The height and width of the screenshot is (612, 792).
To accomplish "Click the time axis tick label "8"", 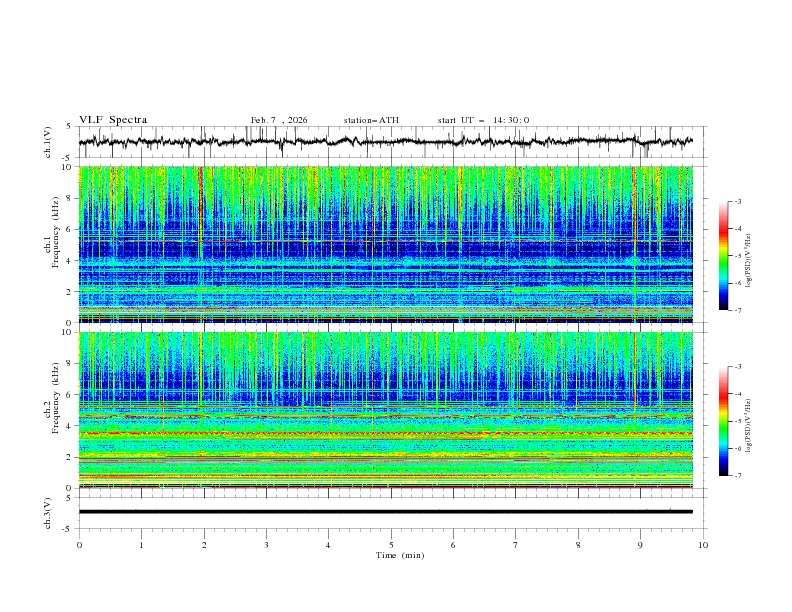I will pos(578,545).
